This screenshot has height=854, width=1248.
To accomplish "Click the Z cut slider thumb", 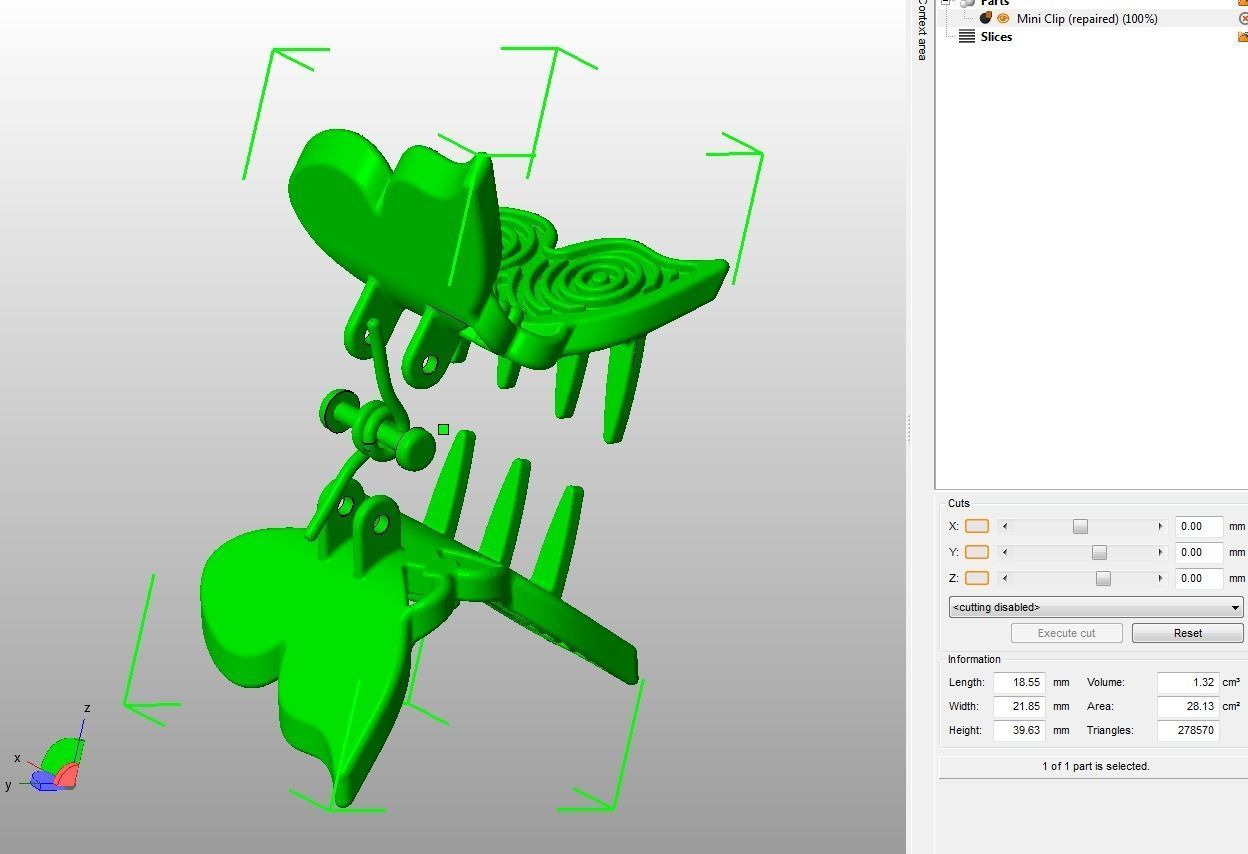I will (x=1103, y=578).
